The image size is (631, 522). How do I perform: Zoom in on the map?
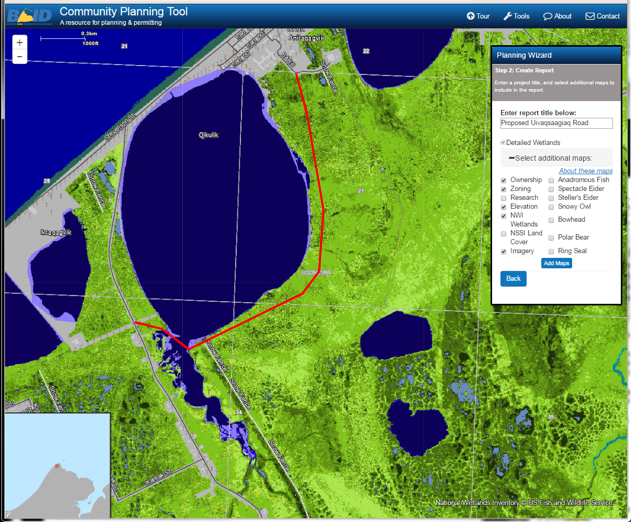coord(20,43)
